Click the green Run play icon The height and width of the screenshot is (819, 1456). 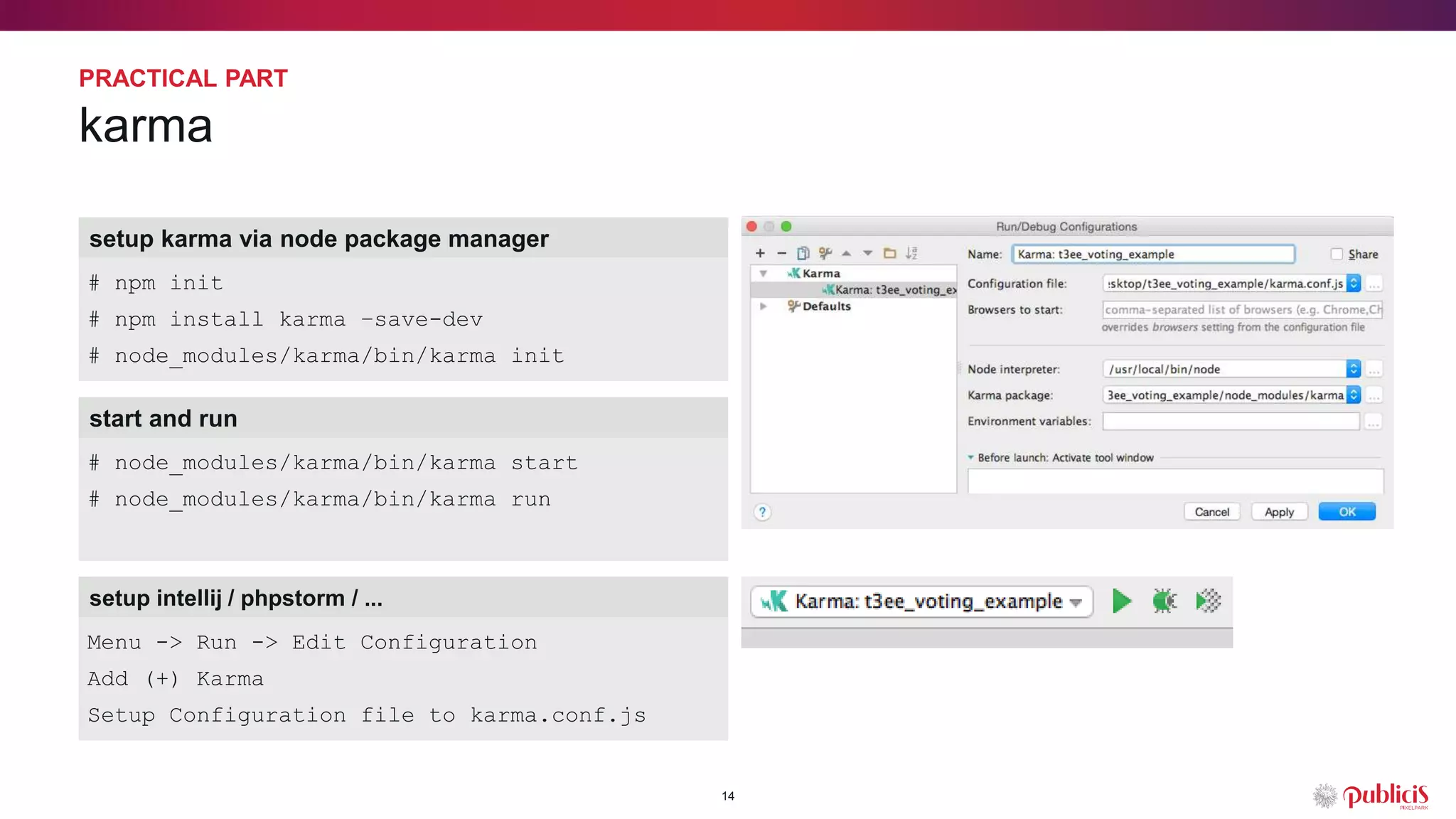pos(1122,601)
